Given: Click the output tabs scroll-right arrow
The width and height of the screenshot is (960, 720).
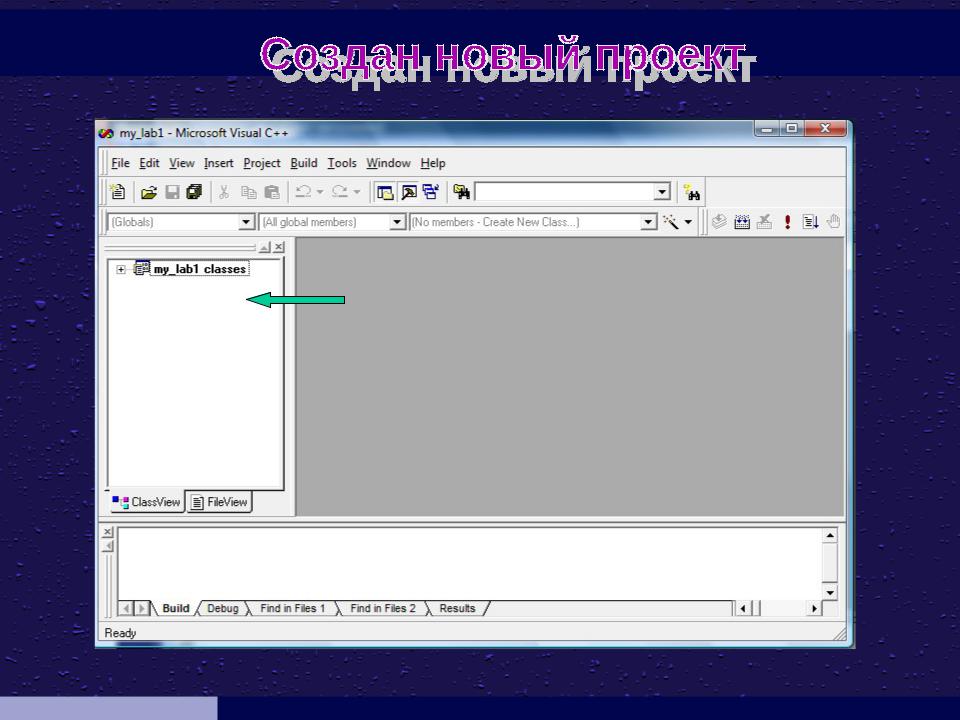Looking at the screenshot, I should point(141,608).
